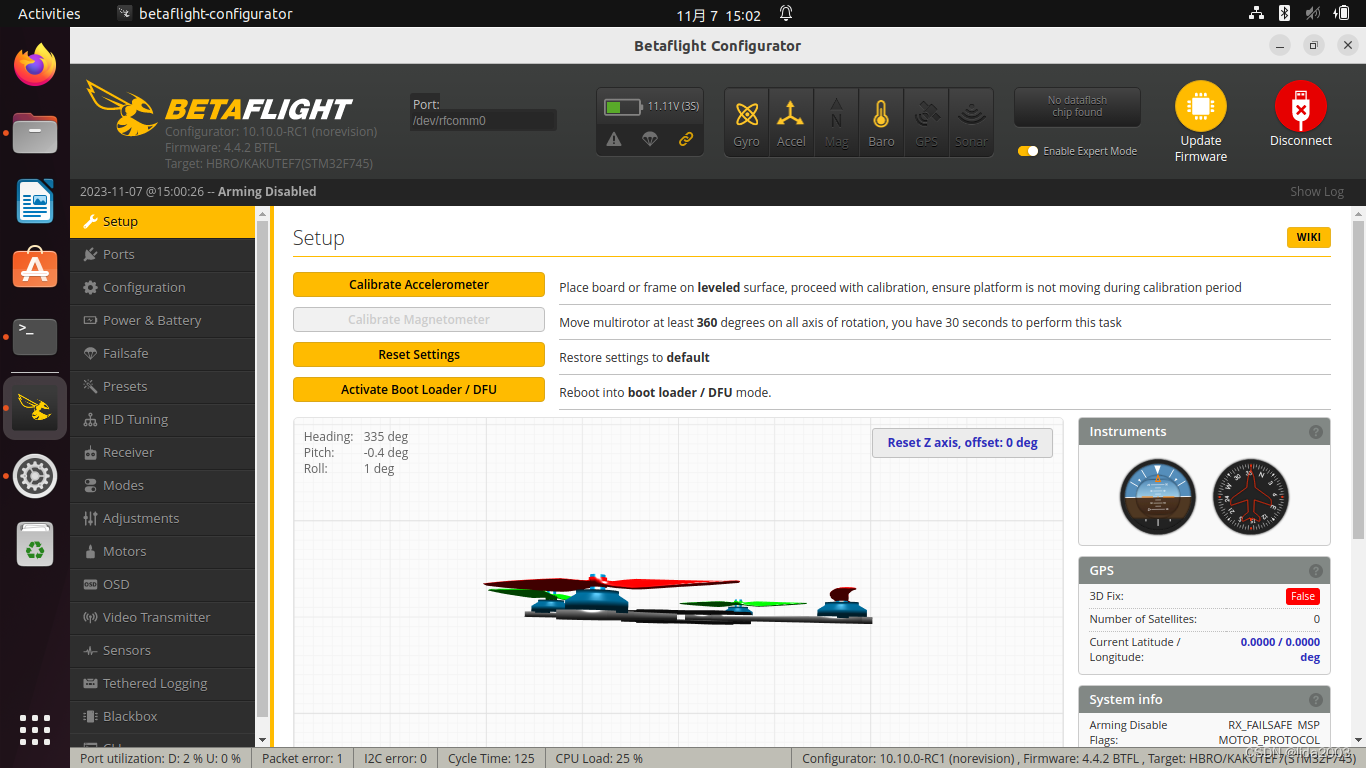Open the Ports tab
Image resolution: width=1366 pixels, height=768 pixels.
[x=162, y=255]
